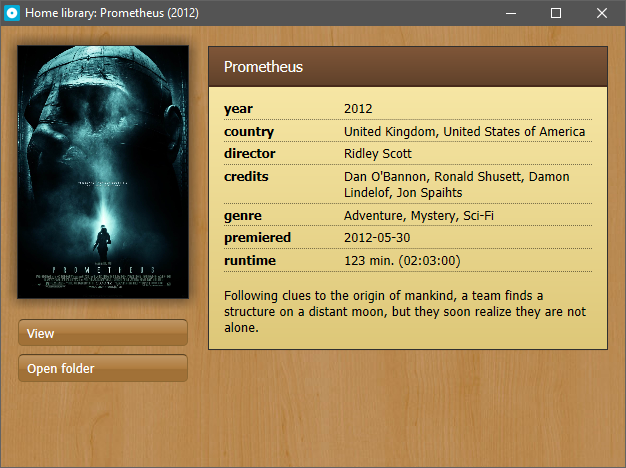The height and width of the screenshot is (468, 626).
Task: Click the 'runtime' field label
Action: point(250,261)
